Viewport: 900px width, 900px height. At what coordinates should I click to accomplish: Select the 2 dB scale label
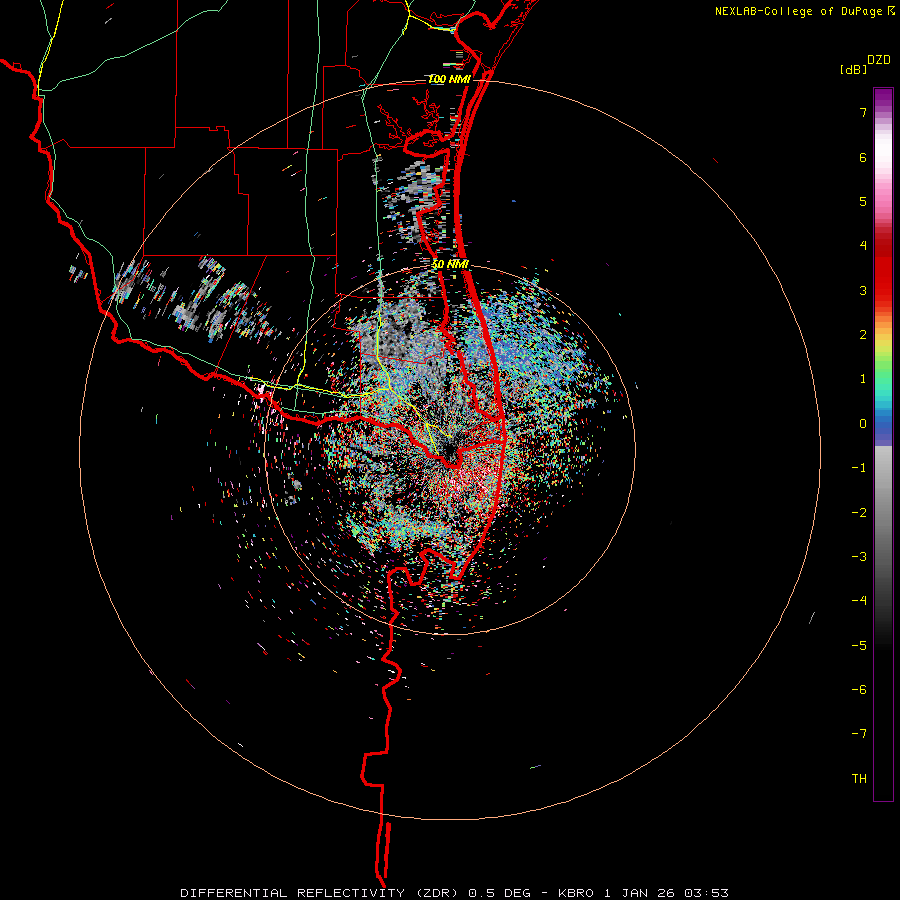click(863, 335)
